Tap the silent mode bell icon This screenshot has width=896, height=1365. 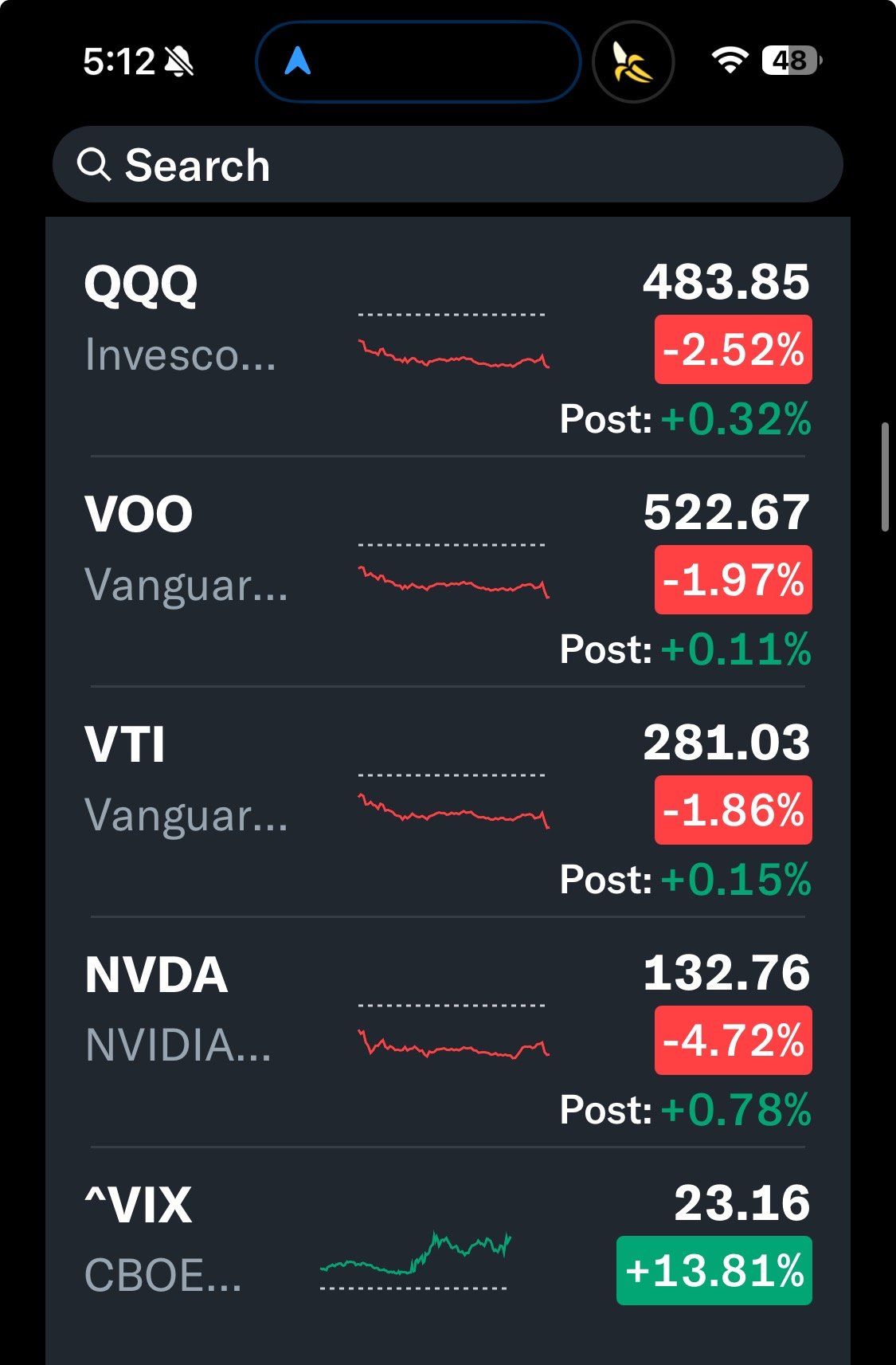coord(178,61)
